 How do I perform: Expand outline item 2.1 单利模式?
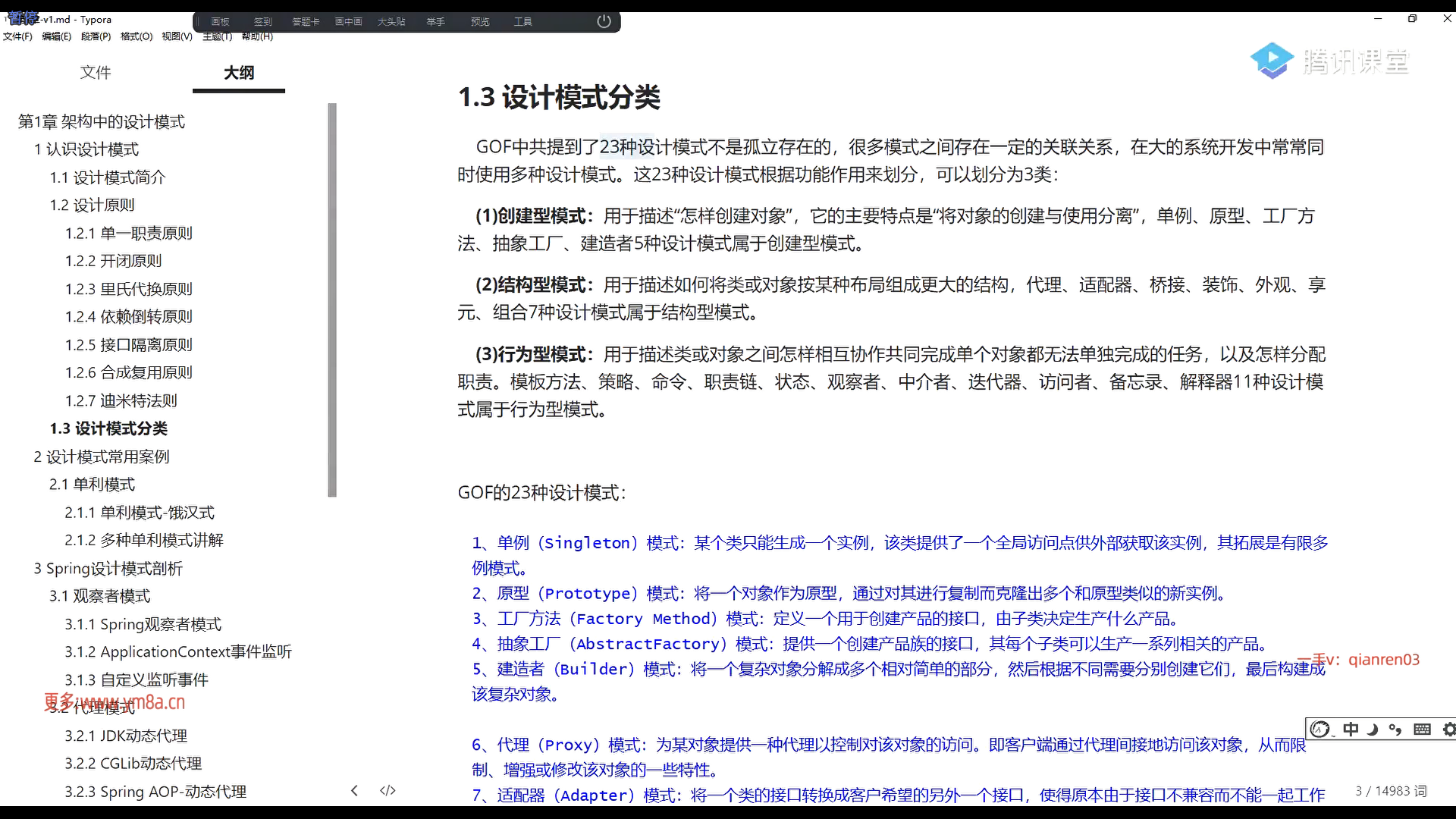92,484
